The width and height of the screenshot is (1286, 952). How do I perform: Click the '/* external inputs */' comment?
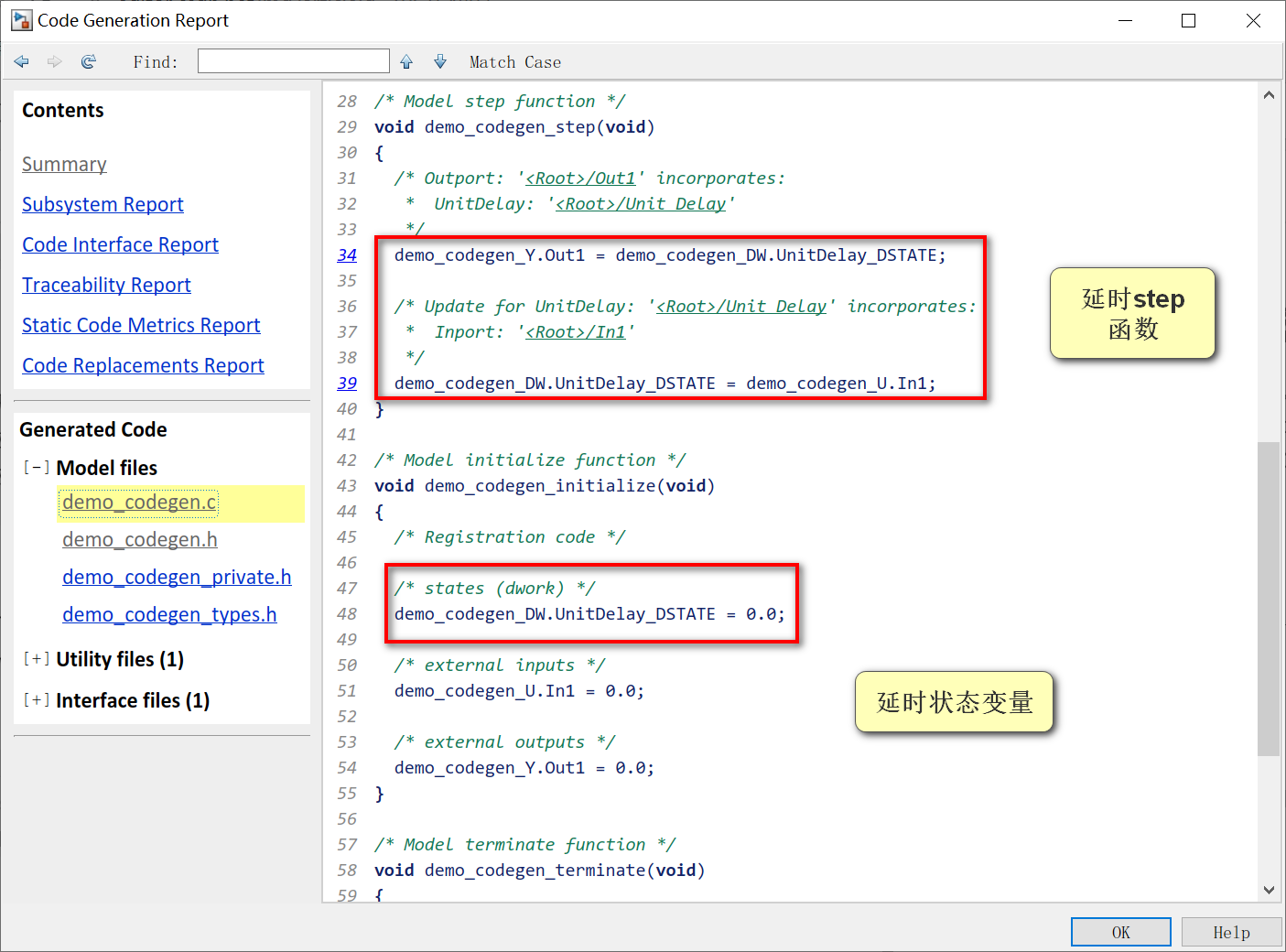click(500, 665)
